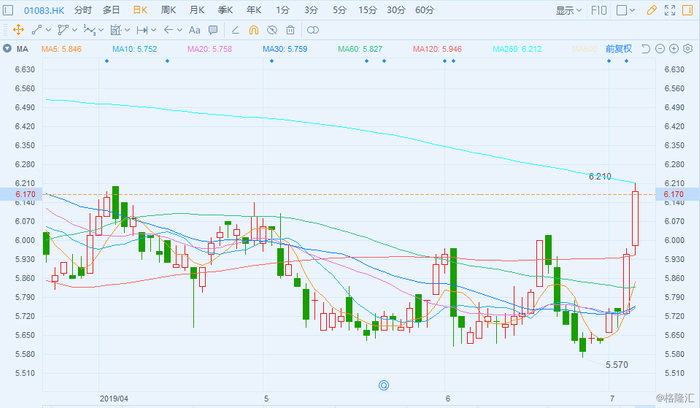Enter fullscreen chart mode
Screen dimensions: 700x408
click(x=670, y=10)
